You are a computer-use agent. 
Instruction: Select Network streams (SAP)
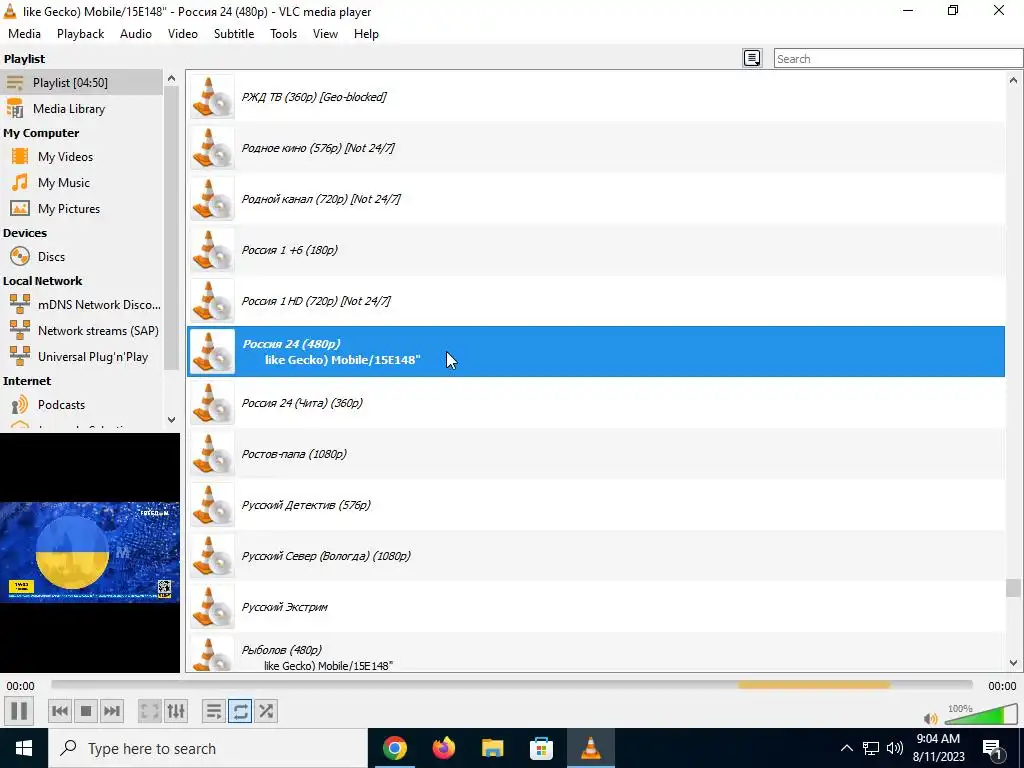(81, 330)
